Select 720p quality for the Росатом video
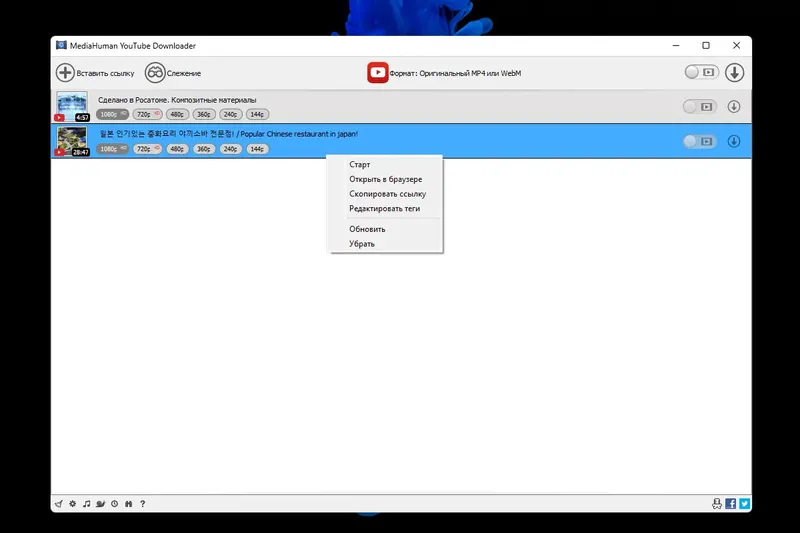This screenshot has width=800, height=533. [x=147, y=114]
